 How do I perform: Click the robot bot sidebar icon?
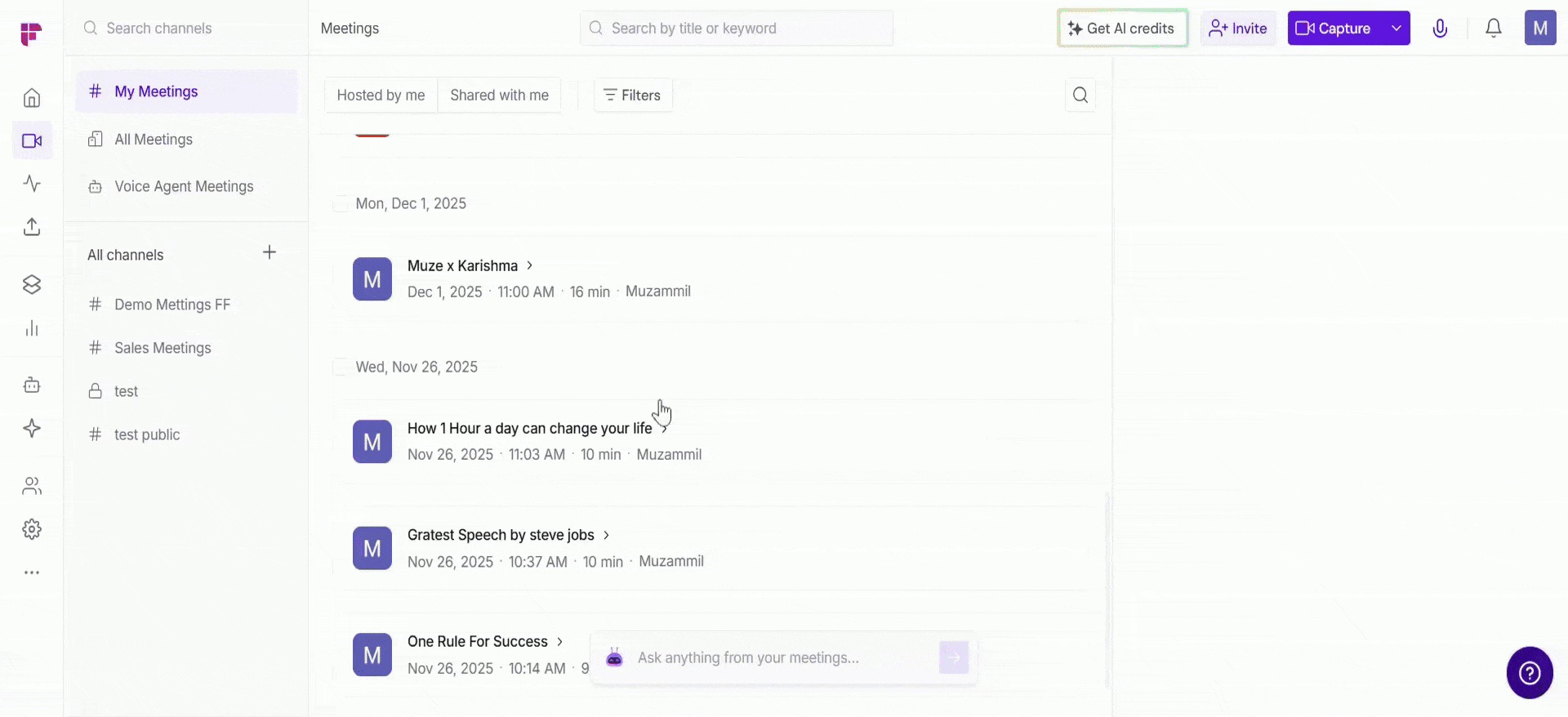point(32,385)
